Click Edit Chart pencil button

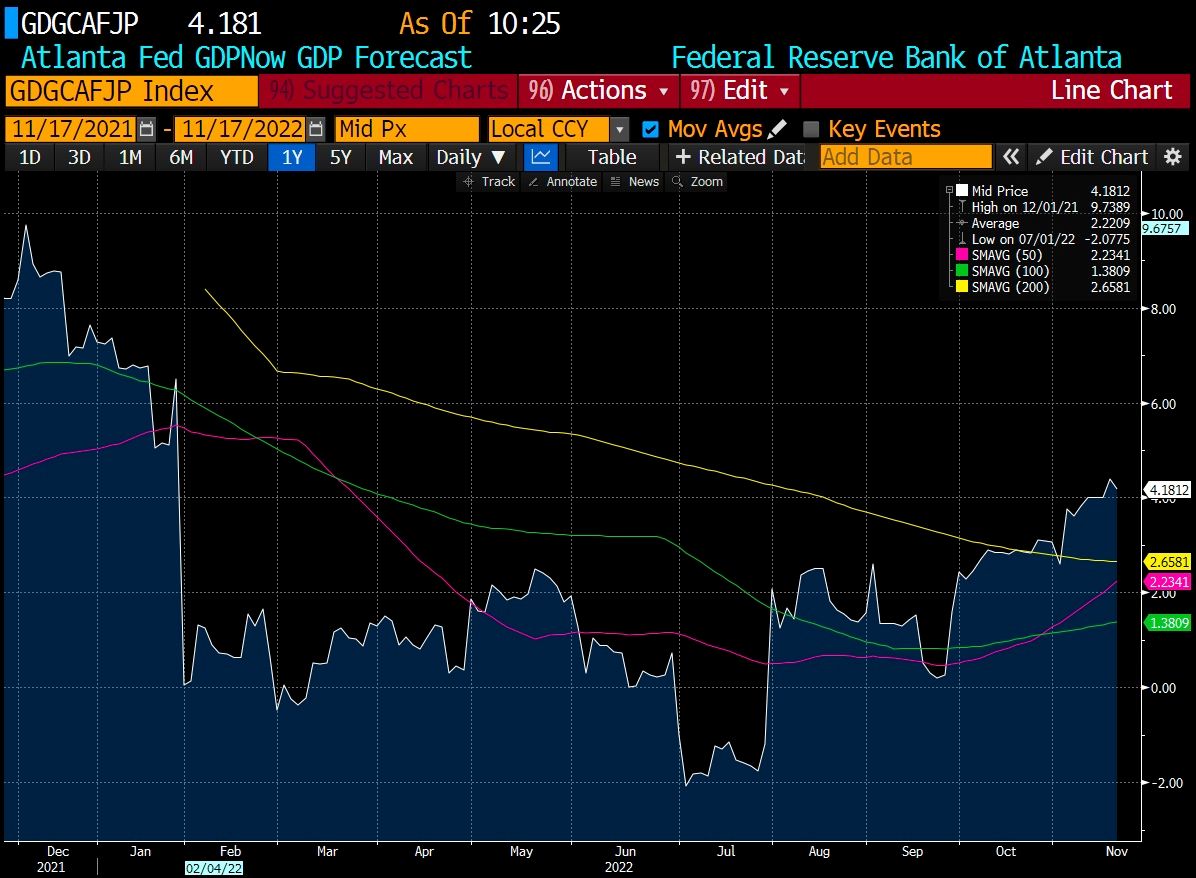[x=1092, y=157]
